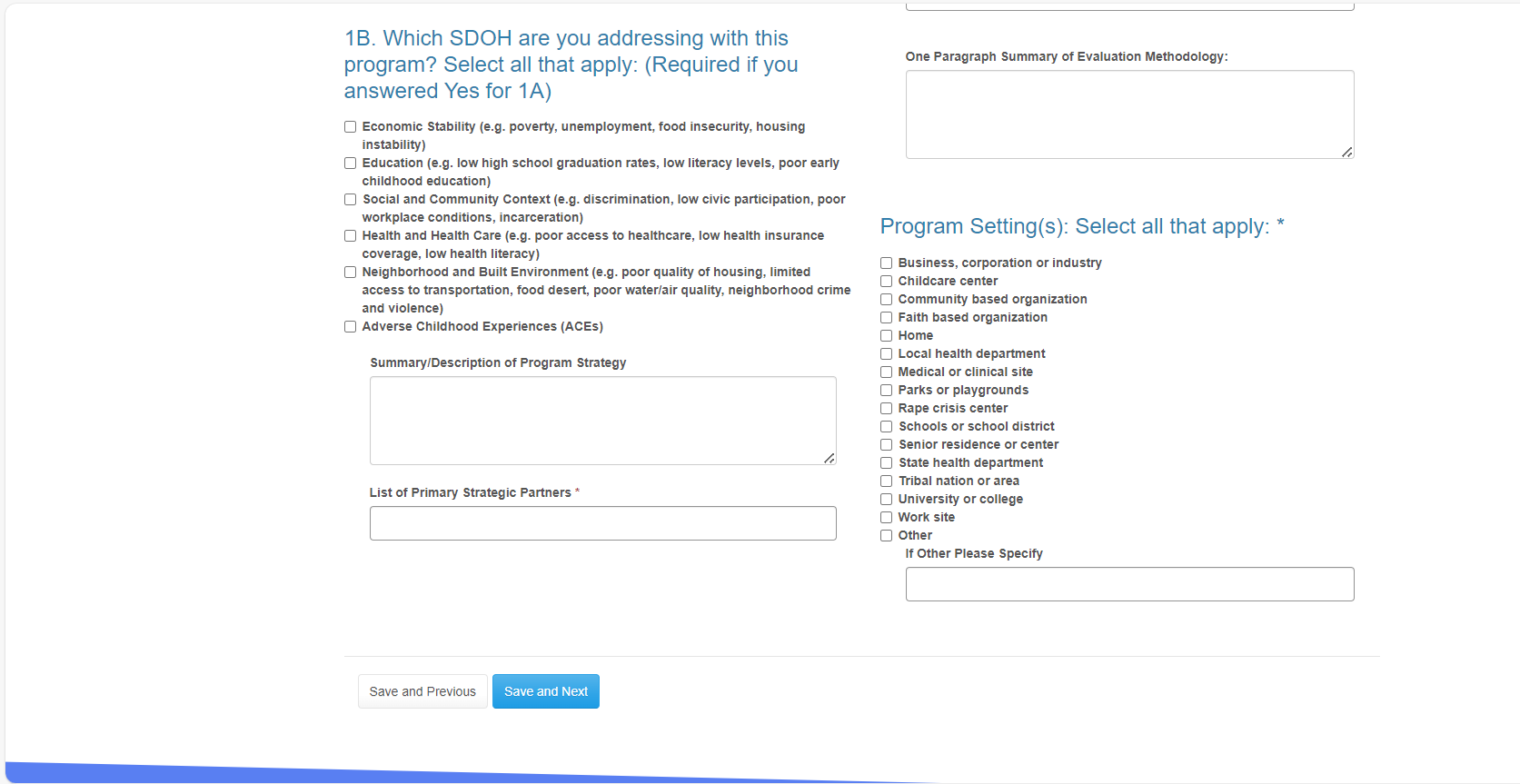Tick Adverse Childhood Experiences (ACEs) checkbox
The height and width of the screenshot is (784, 1520).
pos(350,327)
